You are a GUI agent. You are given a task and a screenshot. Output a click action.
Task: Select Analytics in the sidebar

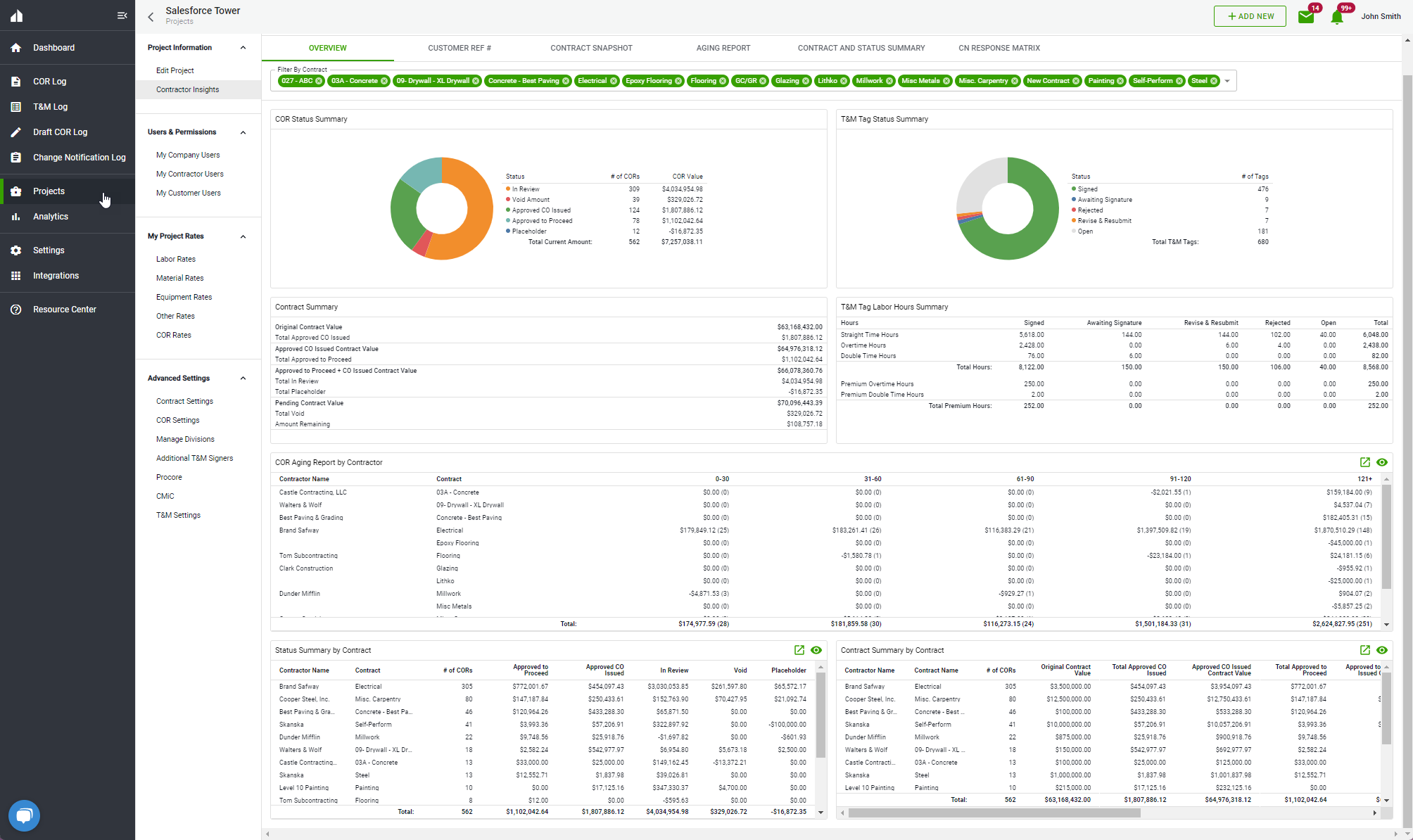51,216
